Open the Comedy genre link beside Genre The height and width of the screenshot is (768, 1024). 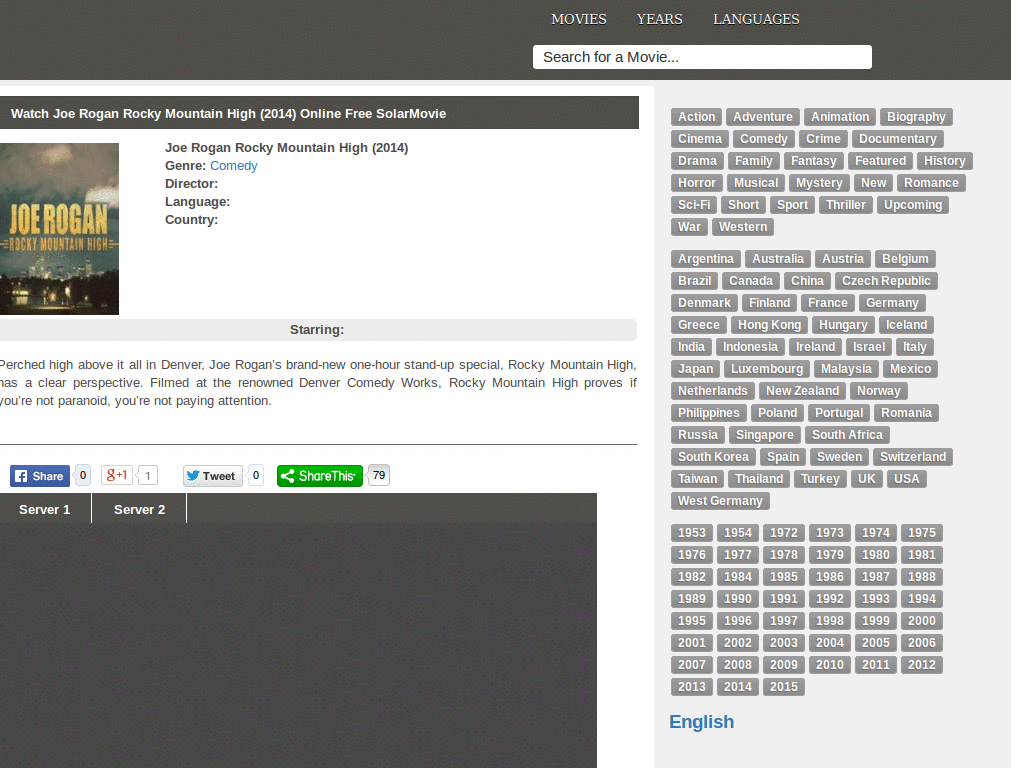[x=234, y=166]
